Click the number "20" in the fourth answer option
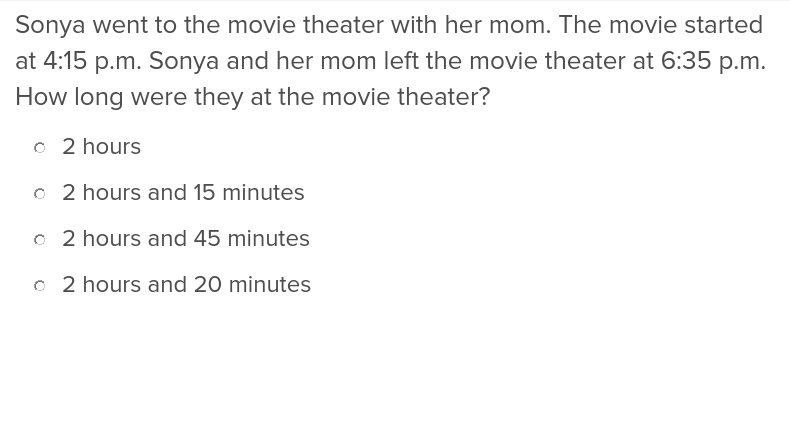The width and height of the screenshot is (790, 434). coord(208,285)
